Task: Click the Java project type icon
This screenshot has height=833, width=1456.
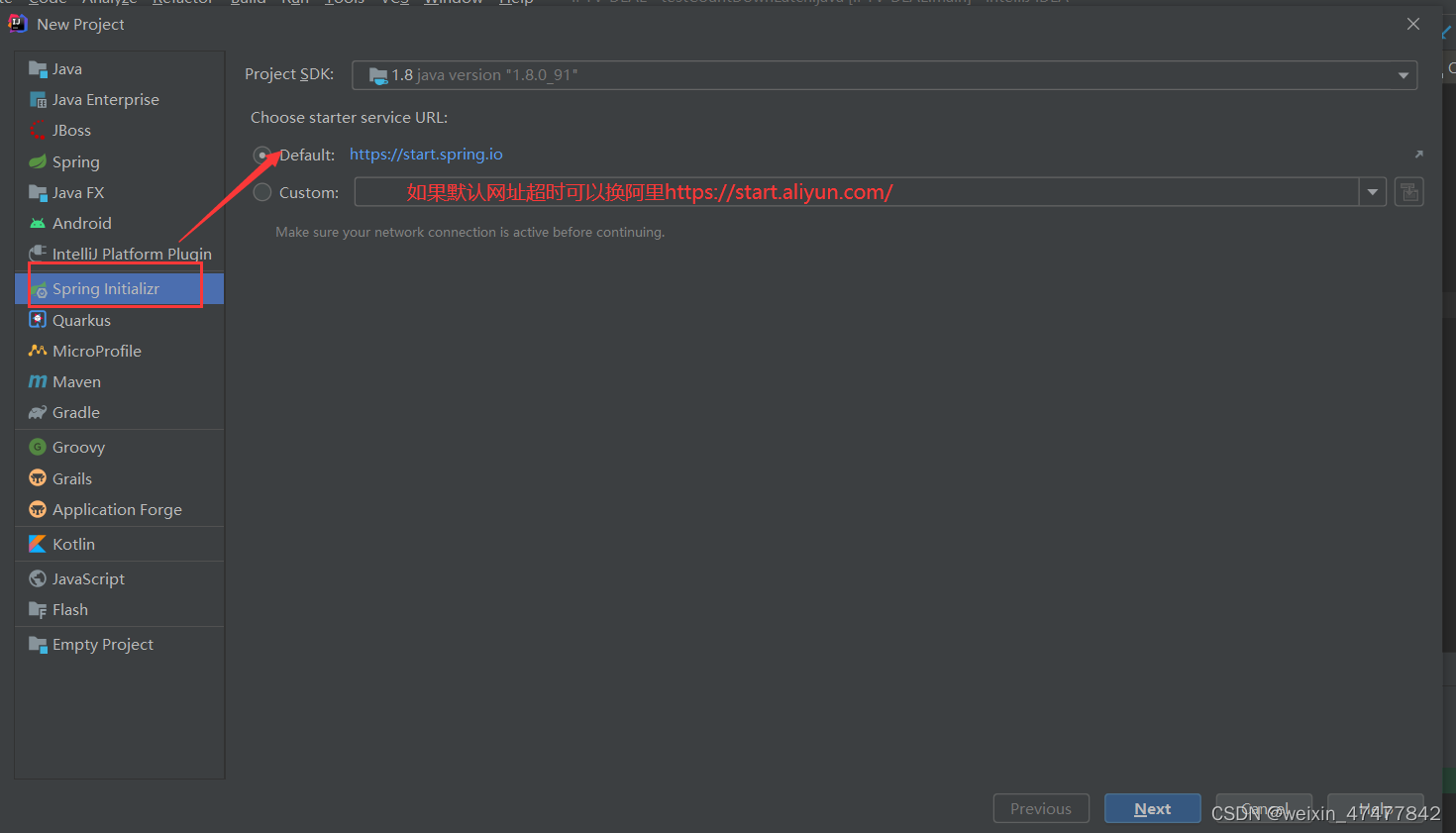Action: click(38, 68)
